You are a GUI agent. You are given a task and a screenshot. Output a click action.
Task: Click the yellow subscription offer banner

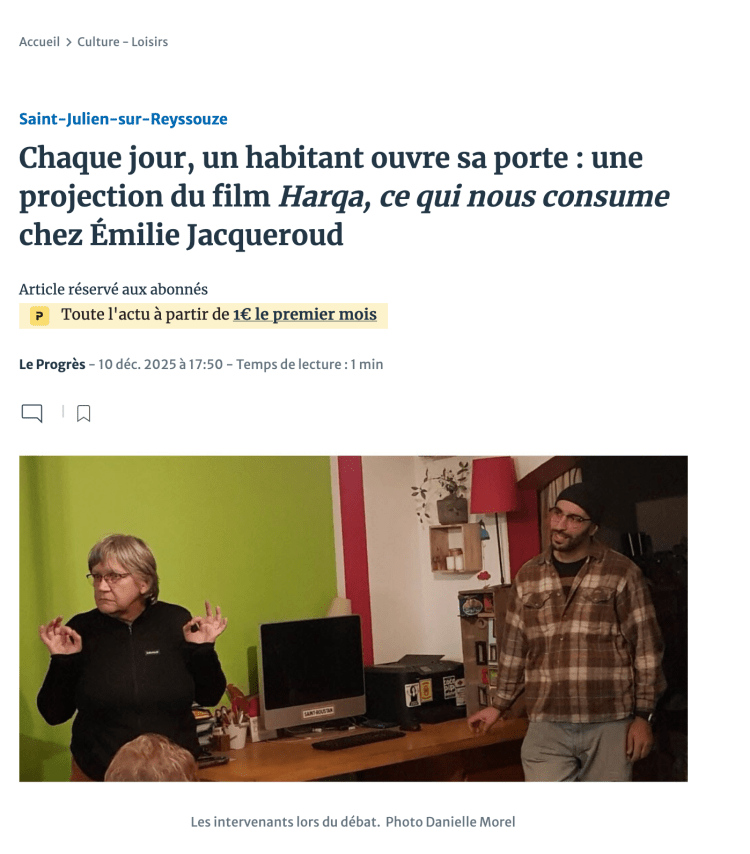[203, 316]
